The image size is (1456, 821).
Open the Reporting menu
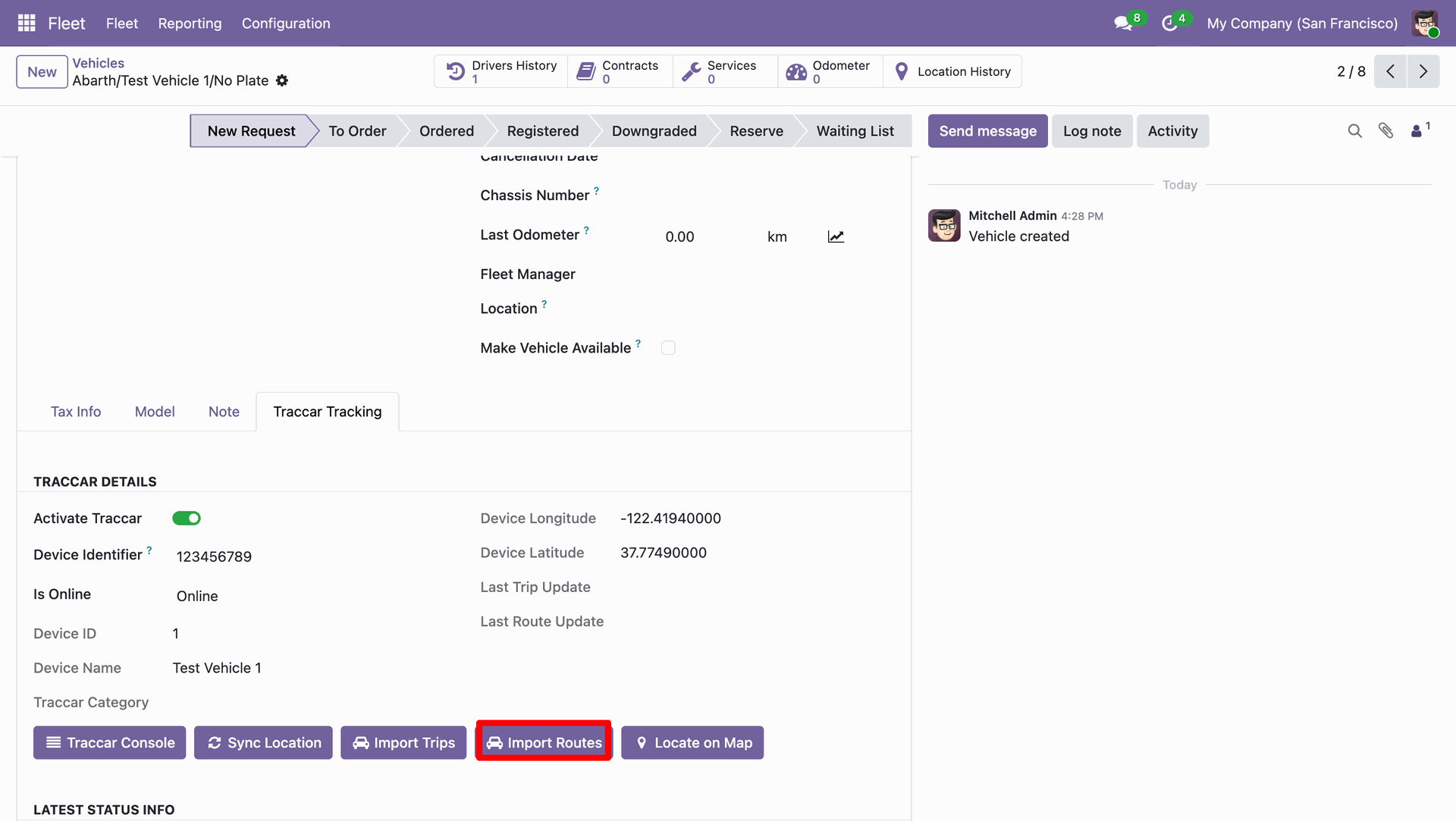(190, 24)
